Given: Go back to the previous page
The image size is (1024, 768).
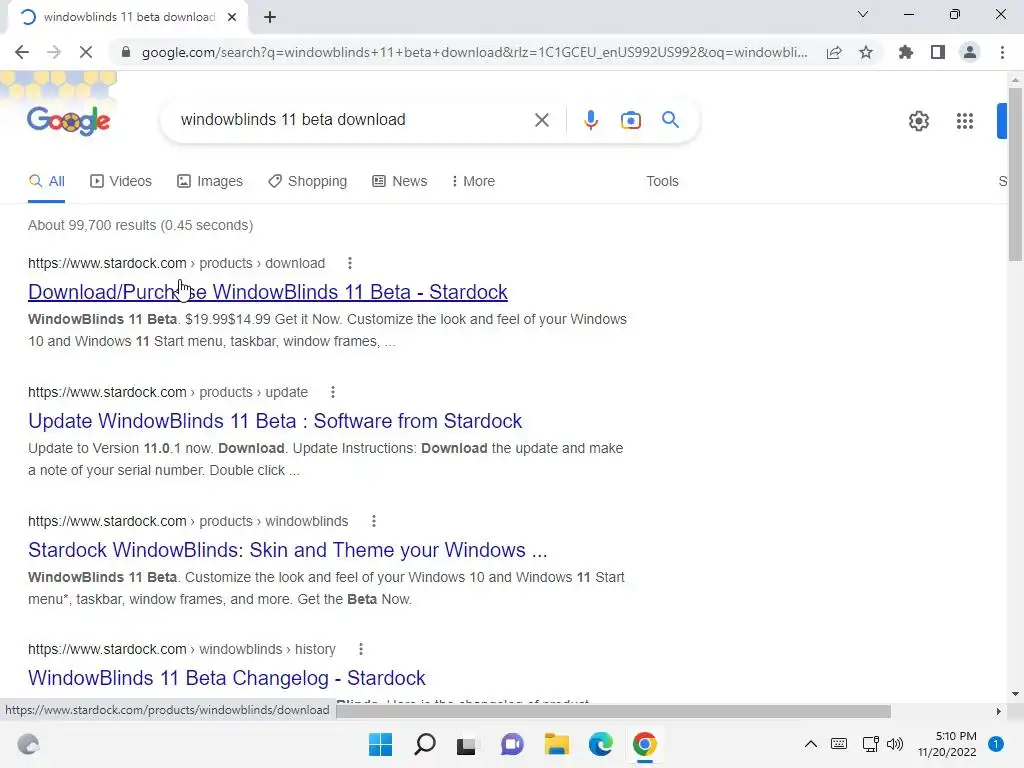Looking at the screenshot, I should pos(22,52).
